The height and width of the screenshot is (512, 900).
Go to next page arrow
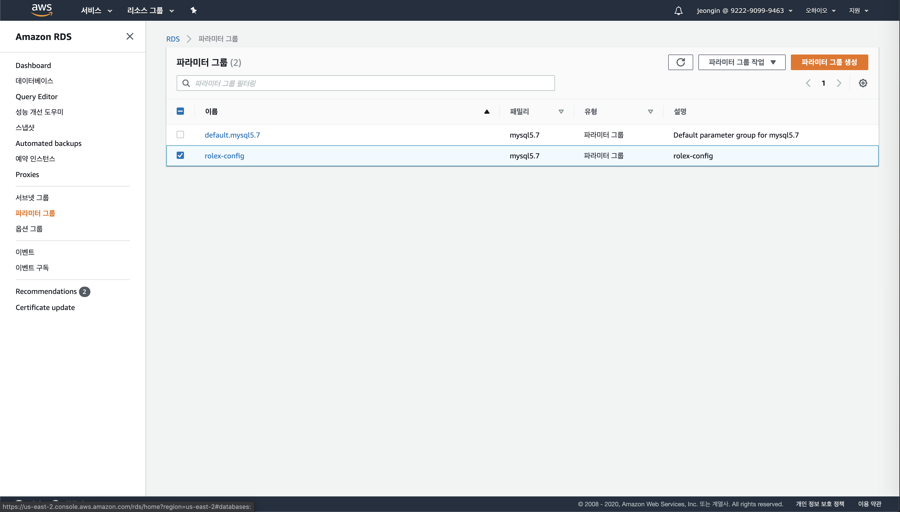click(x=839, y=83)
